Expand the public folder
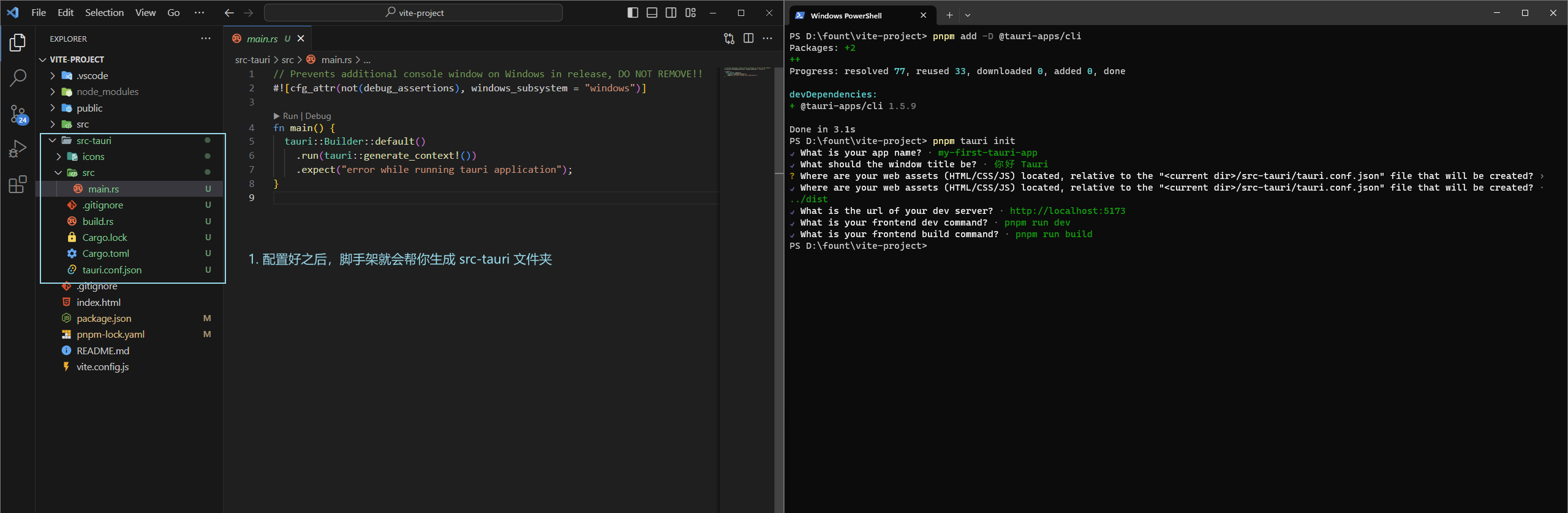 pyautogui.click(x=130, y=108)
